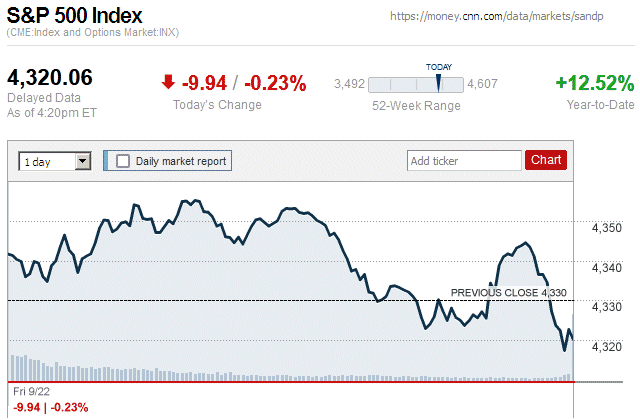
Task: Click the change summary below the chart
Action: coord(51,407)
